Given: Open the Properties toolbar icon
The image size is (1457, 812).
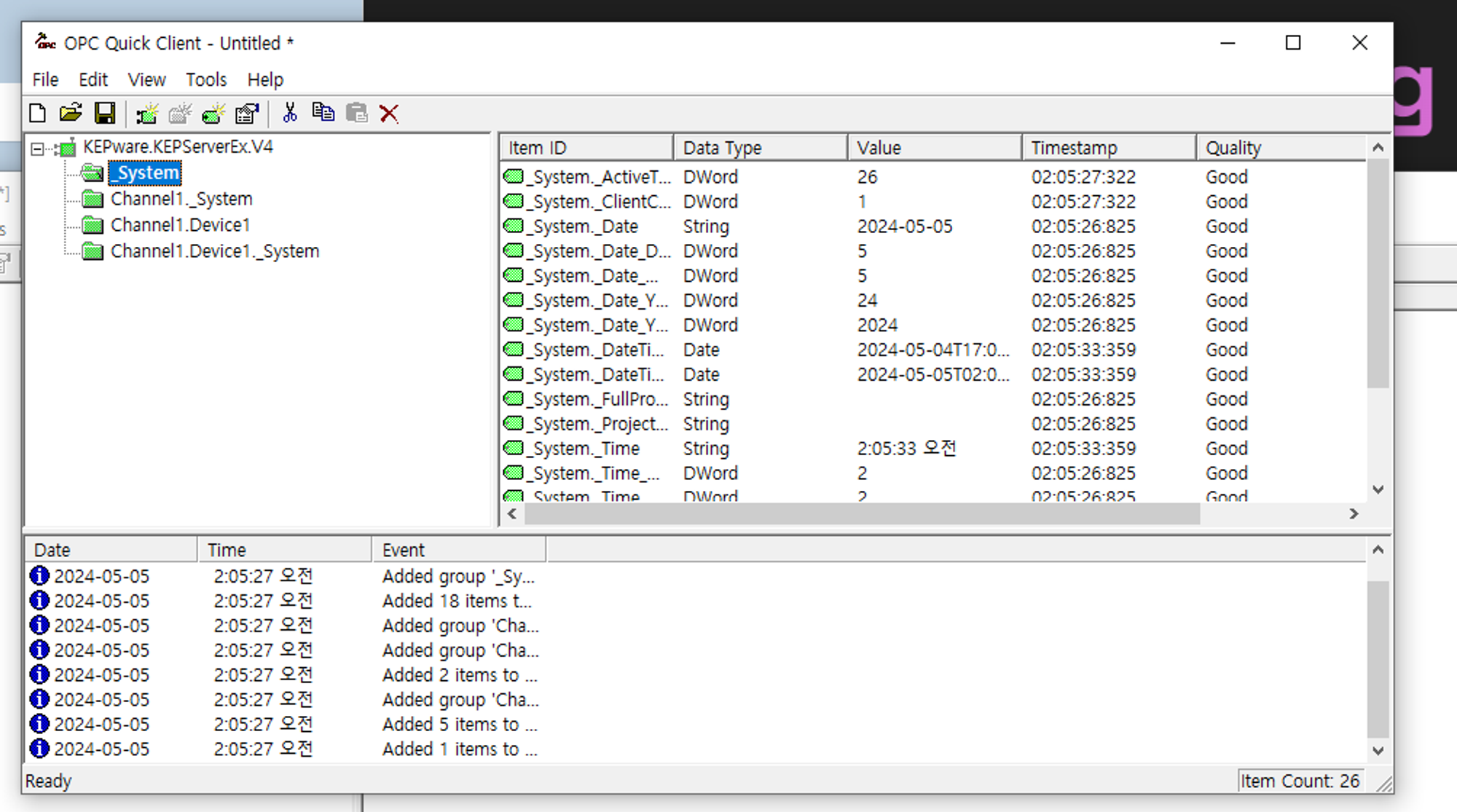Looking at the screenshot, I should coord(247,114).
